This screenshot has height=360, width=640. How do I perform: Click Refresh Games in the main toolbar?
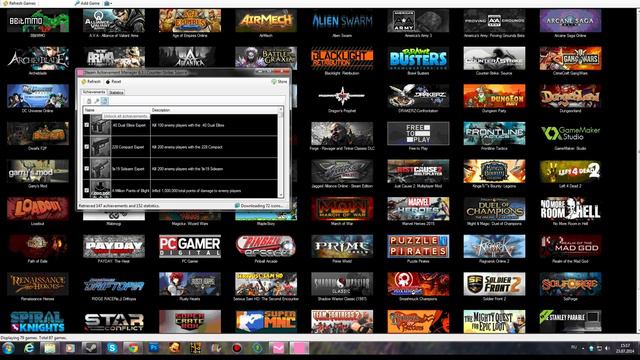coord(19,3)
